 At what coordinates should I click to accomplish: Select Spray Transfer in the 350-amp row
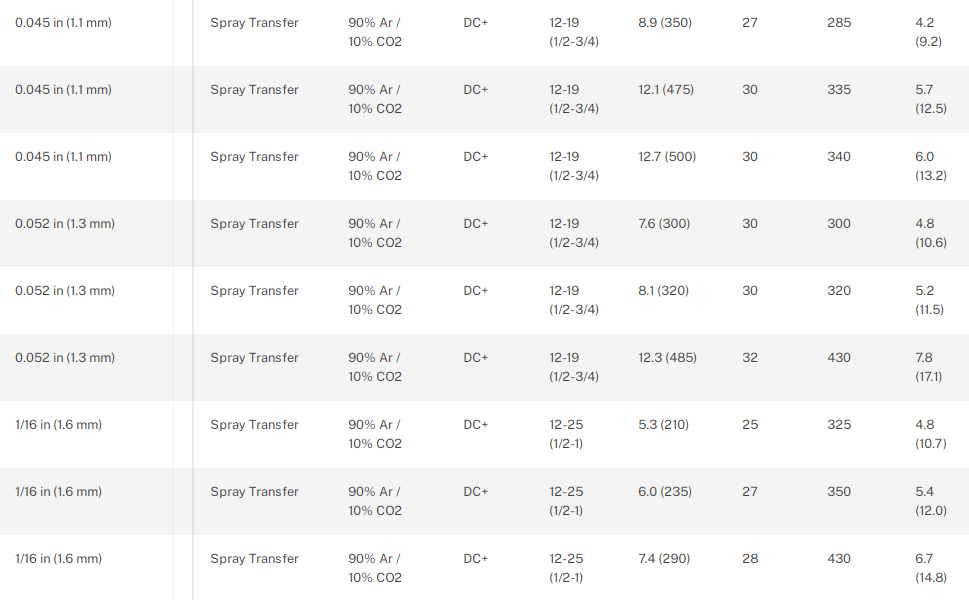click(x=254, y=492)
